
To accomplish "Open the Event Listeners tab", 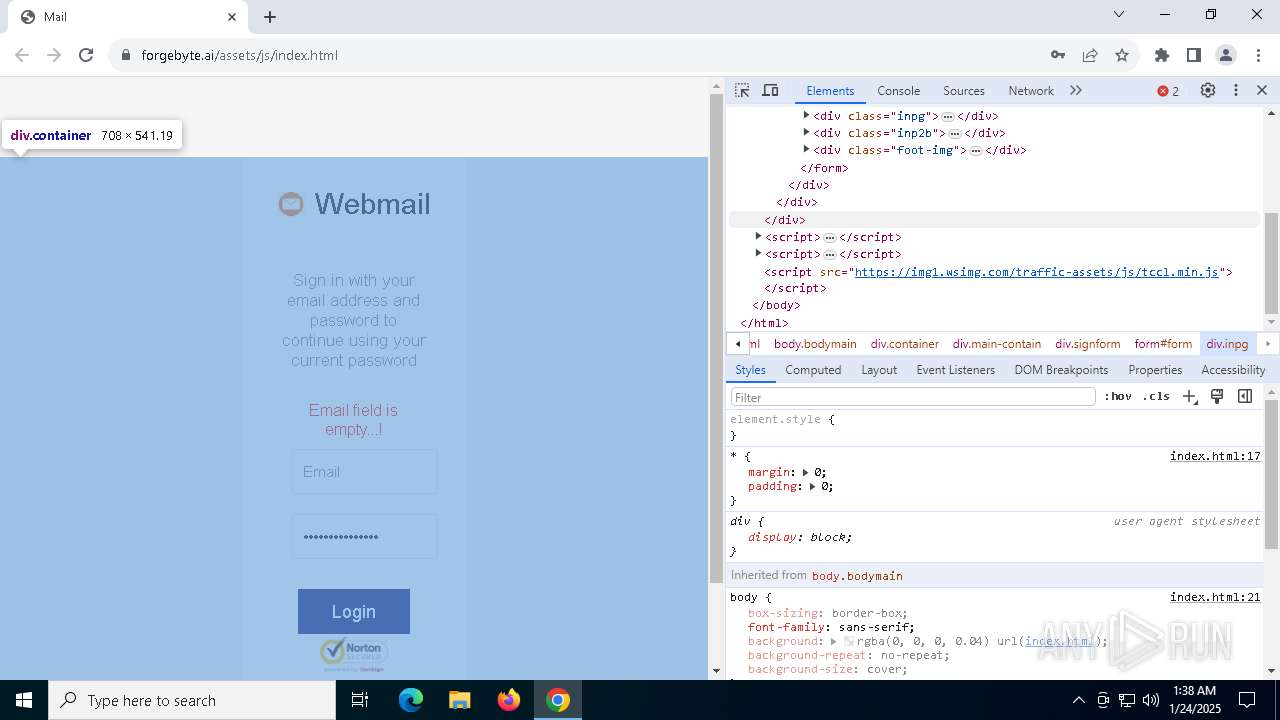I will (x=955, y=370).
